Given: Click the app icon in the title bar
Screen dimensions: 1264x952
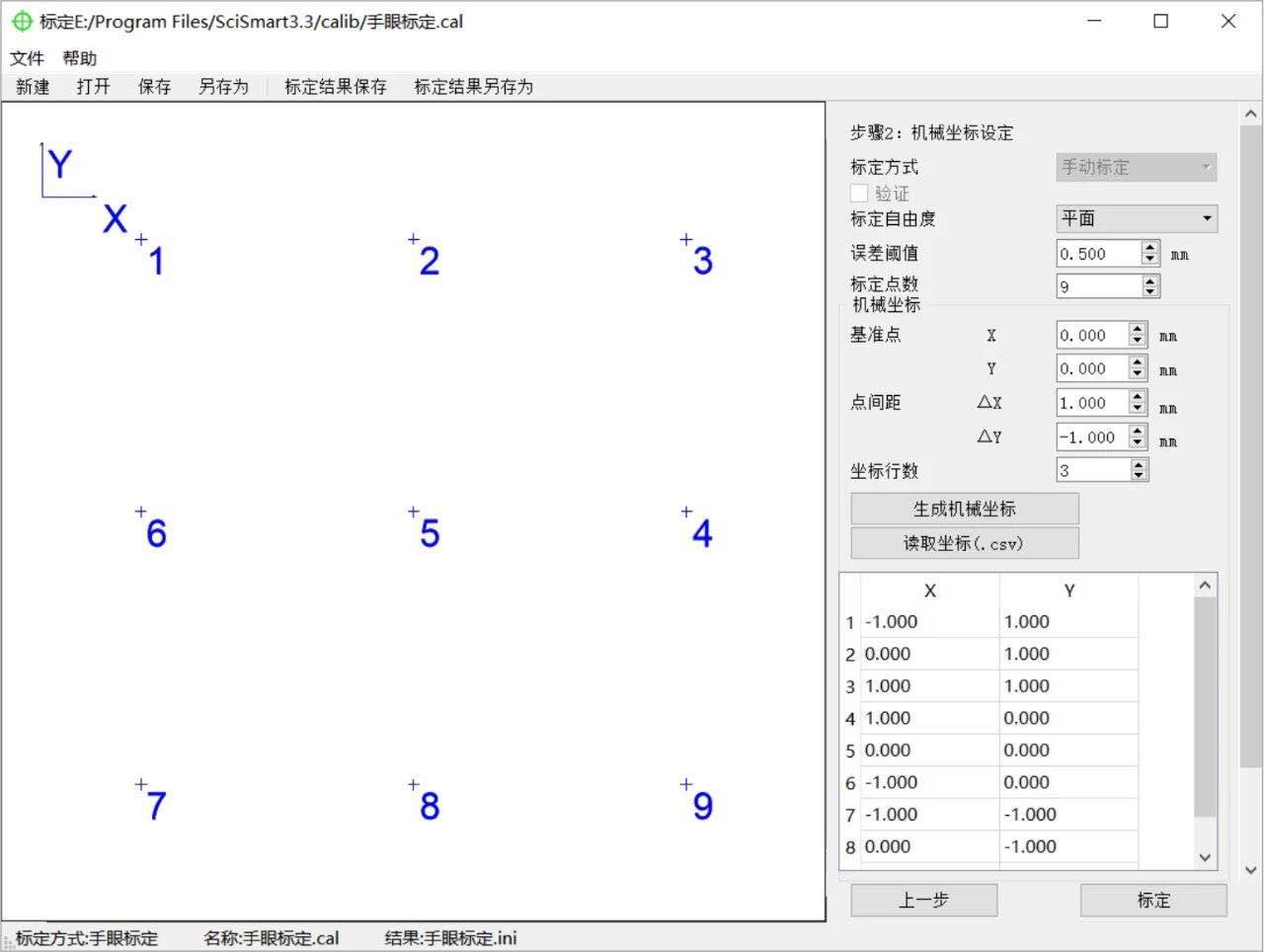Looking at the screenshot, I should 22,21.
